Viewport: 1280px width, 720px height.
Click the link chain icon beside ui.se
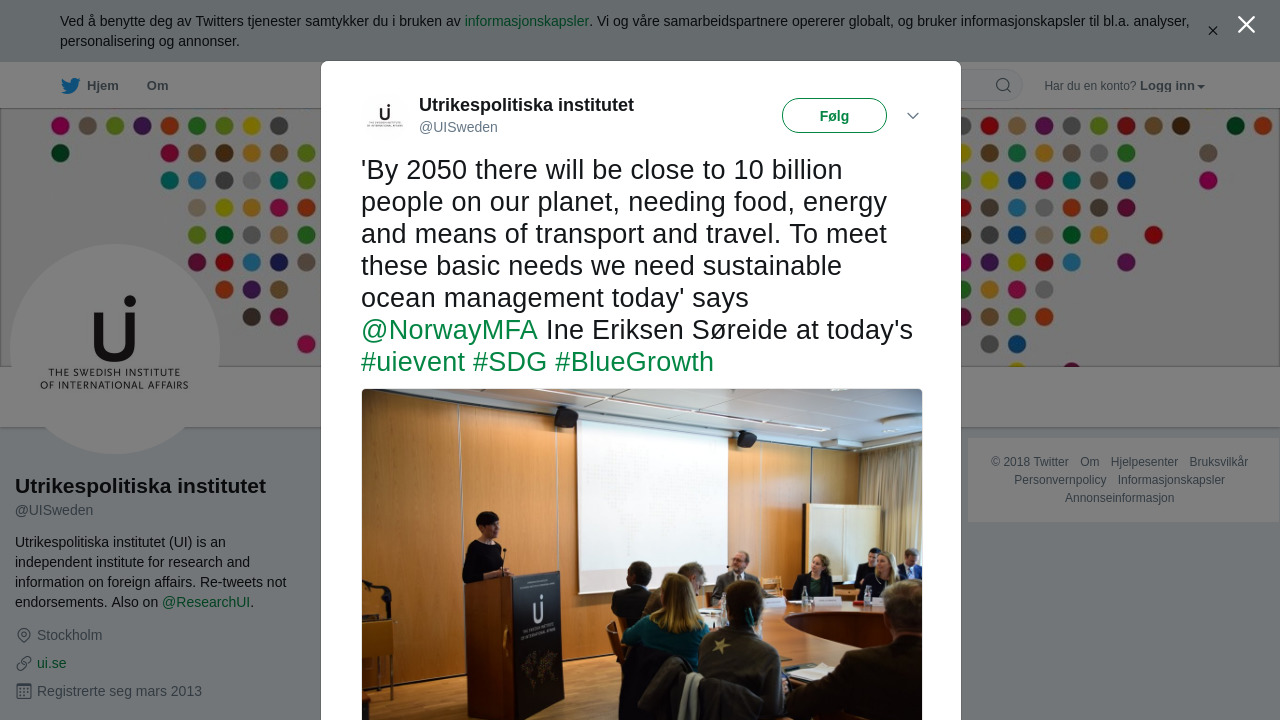point(24,663)
